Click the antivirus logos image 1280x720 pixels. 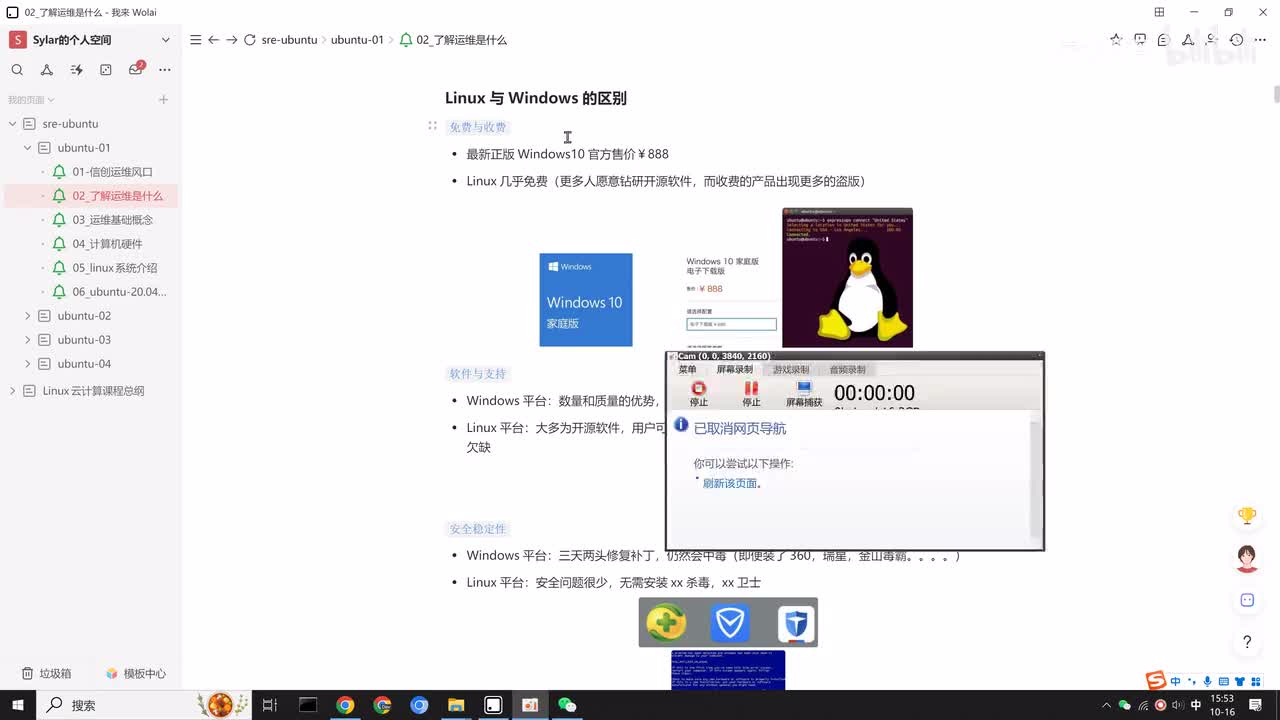[x=728, y=622]
